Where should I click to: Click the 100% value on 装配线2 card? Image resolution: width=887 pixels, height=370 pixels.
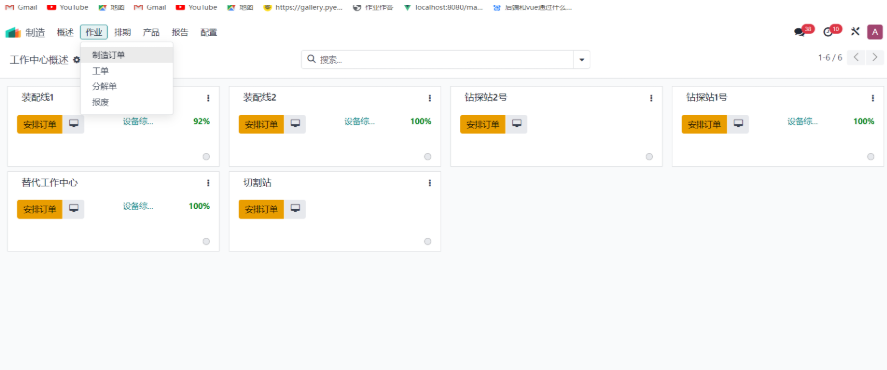[421, 121]
